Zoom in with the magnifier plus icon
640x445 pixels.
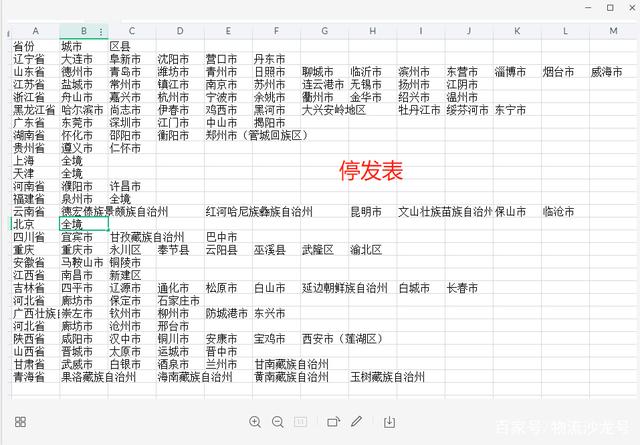click(255, 422)
